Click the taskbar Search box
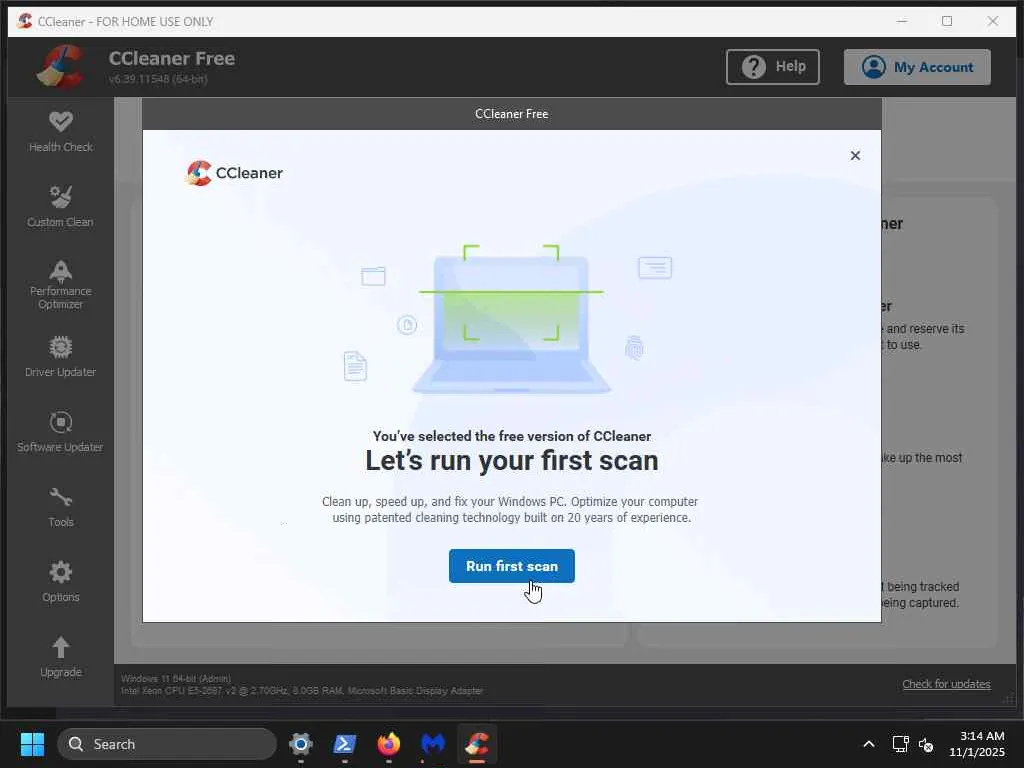The image size is (1024, 768). point(167,744)
